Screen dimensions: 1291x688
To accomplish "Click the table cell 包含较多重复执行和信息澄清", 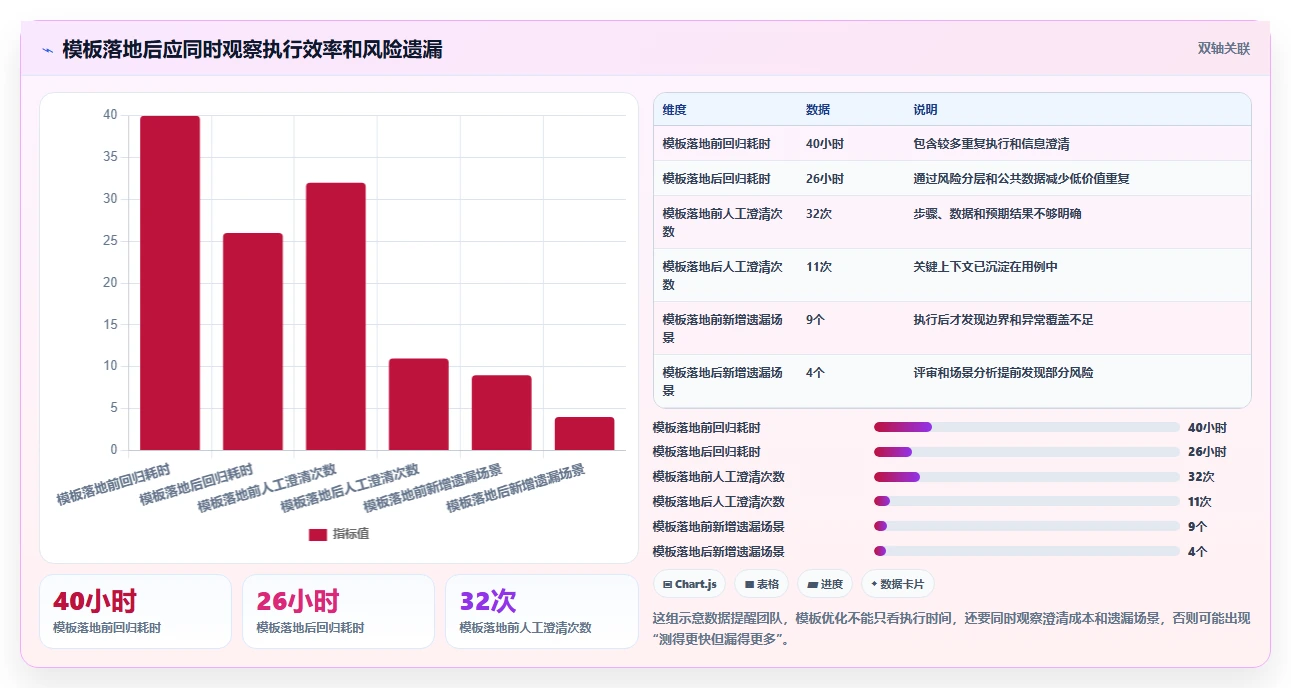I will pyautogui.click(x=992, y=144).
